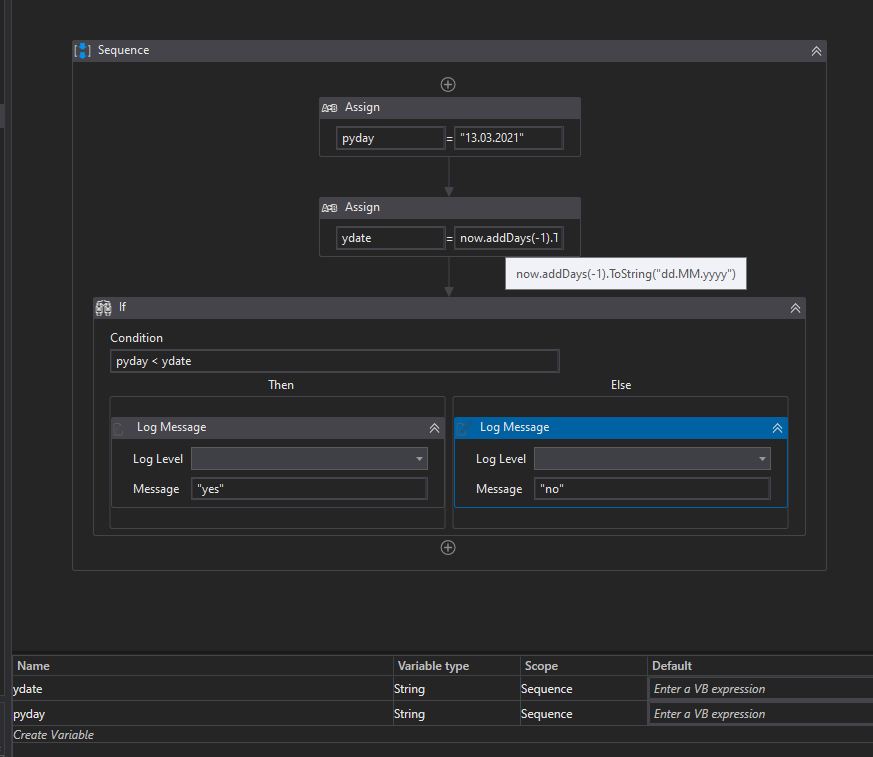Click the second Assign activity icon

tap(330, 208)
